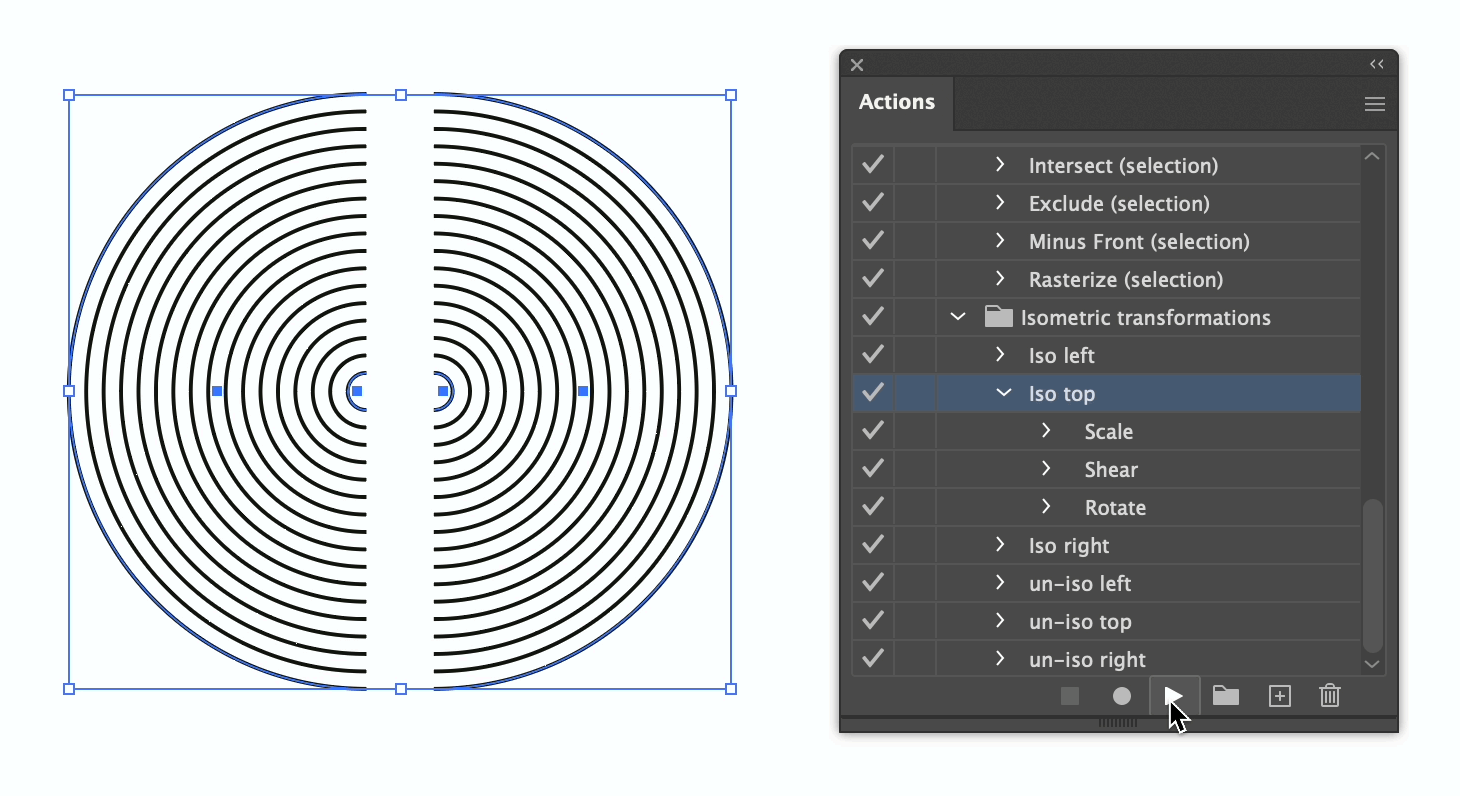
Task: Begin recording a new action
Action: (1121, 695)
